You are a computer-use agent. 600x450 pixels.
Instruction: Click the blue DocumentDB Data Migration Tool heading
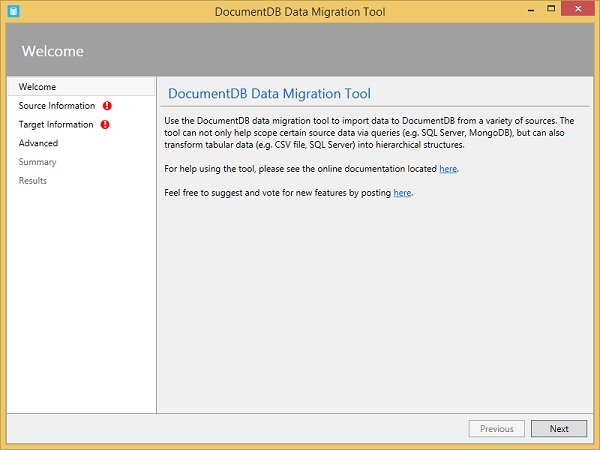pyautogui.click(x=269, y=94)
